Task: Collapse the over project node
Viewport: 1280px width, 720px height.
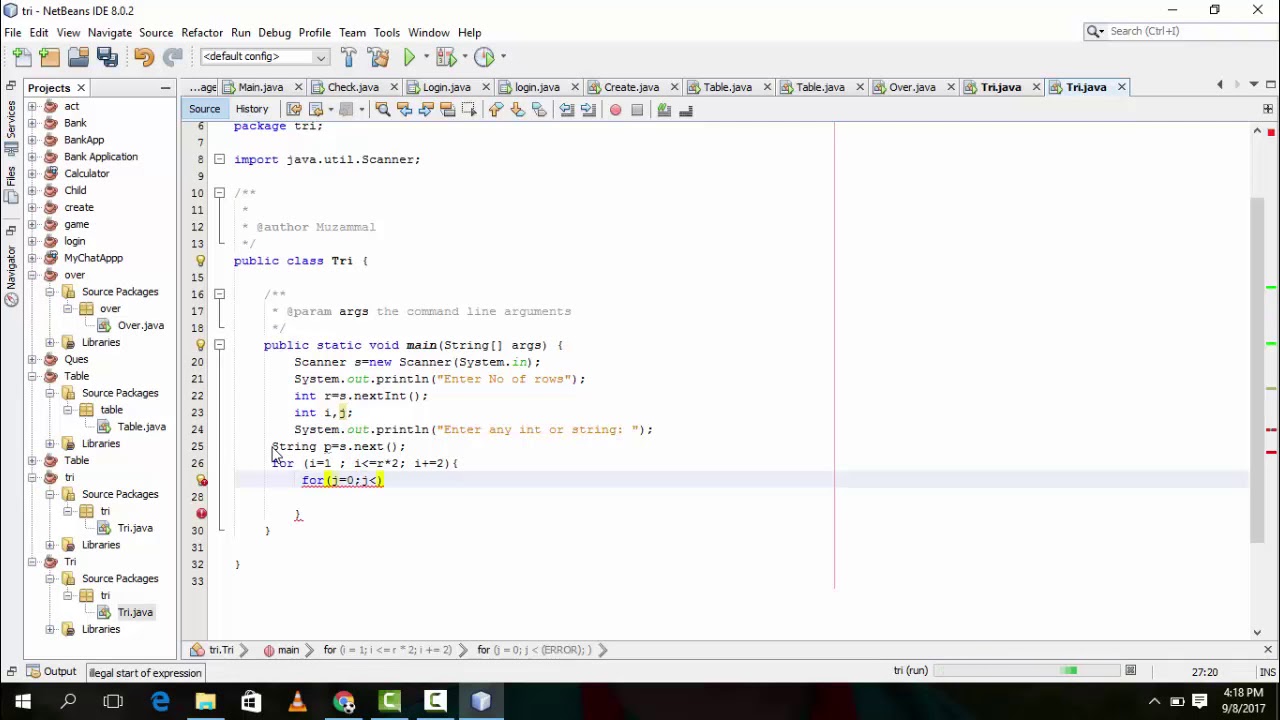Action: [32, 275]
